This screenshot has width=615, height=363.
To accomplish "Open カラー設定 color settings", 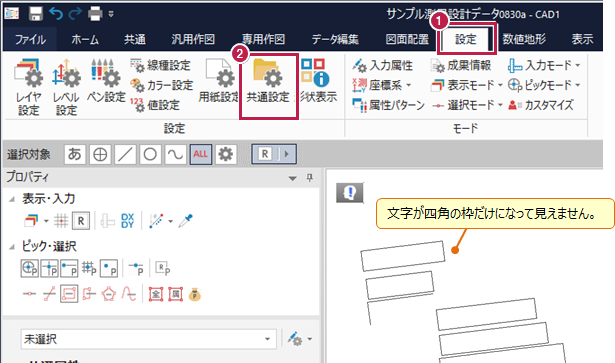I will 162,85.
